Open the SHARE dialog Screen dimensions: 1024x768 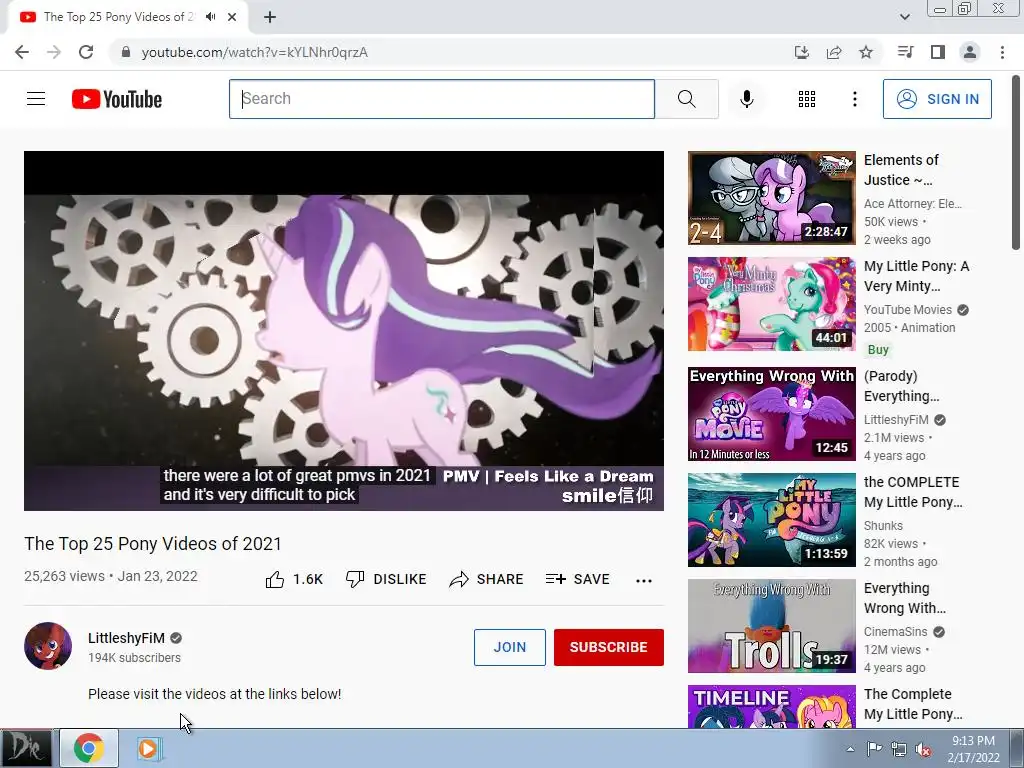click(487, 579)
